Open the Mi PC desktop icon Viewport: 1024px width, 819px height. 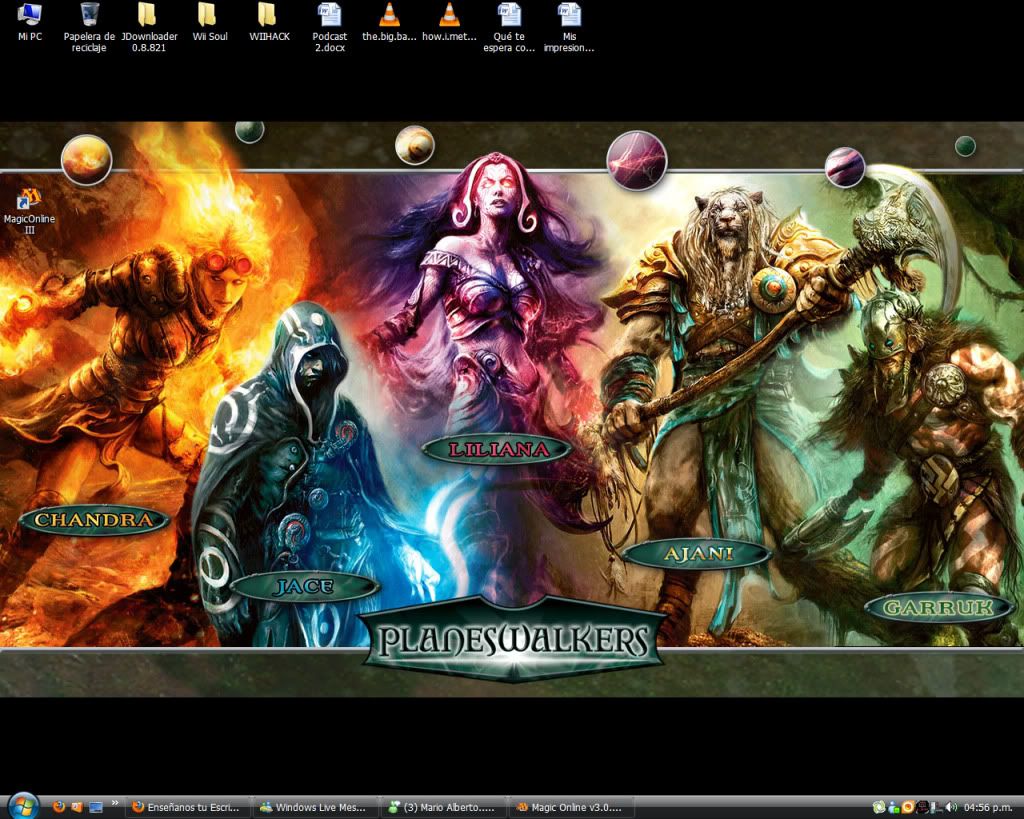tap(29, 22)
